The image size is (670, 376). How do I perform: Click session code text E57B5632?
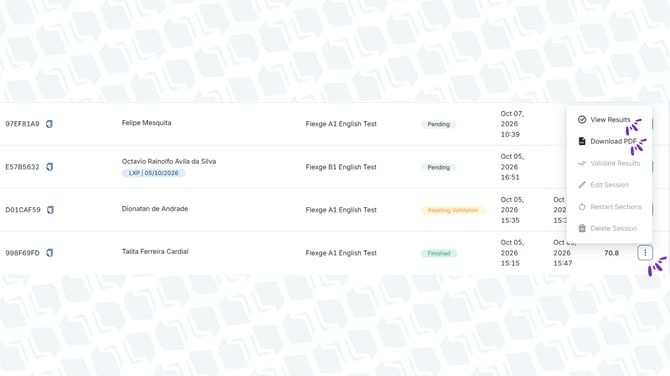point(22,167)
